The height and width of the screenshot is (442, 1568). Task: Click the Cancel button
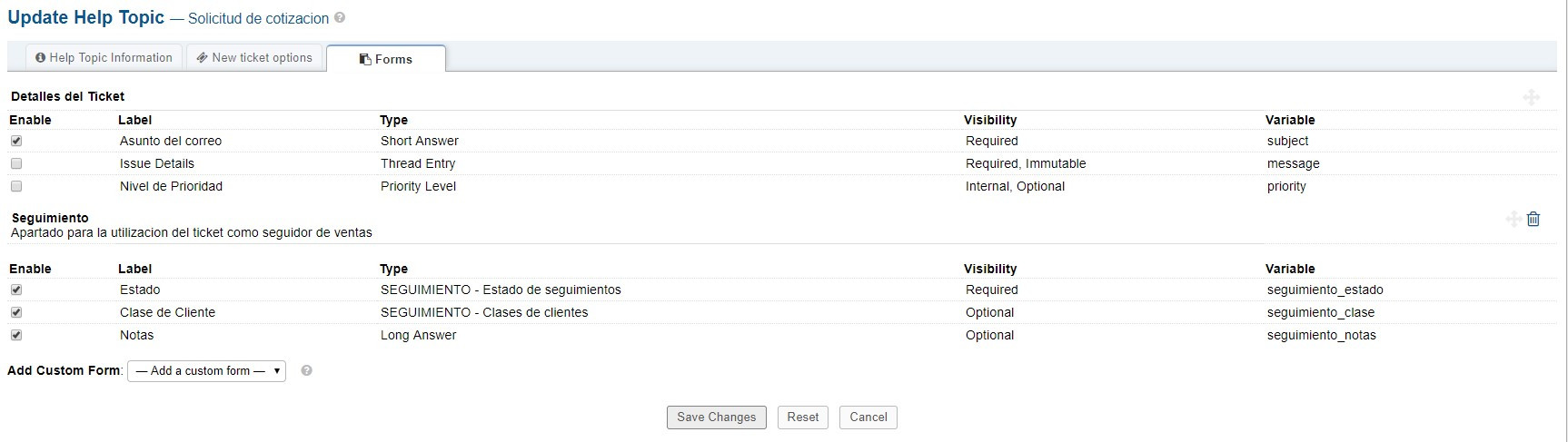coord(868,417)
